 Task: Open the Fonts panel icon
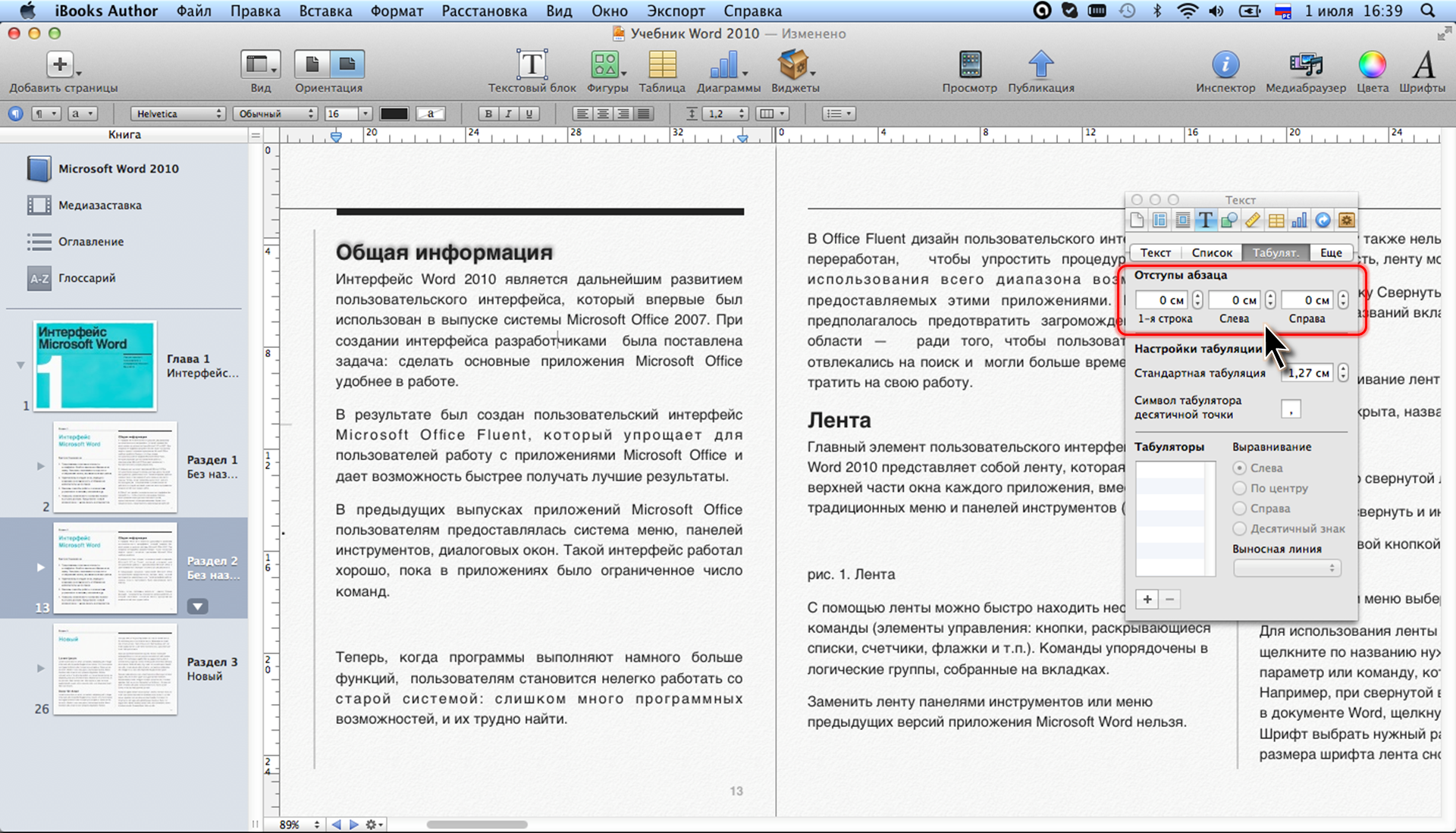click(x=1423, y=65)
